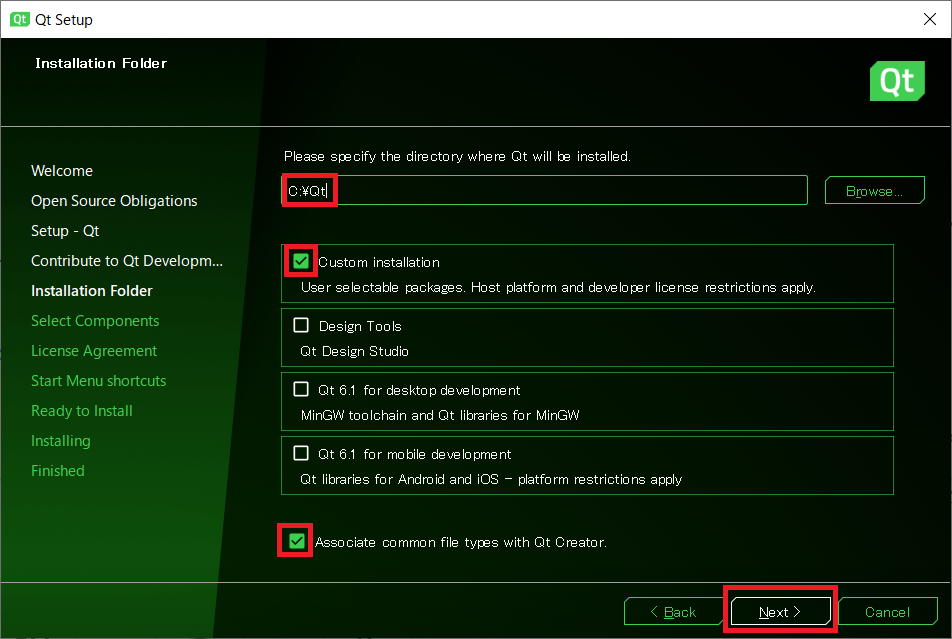Viewport: 952px width, 639px height.
Task: Return with the Back button
Action: pyautogui.click(x=673, y=612)
